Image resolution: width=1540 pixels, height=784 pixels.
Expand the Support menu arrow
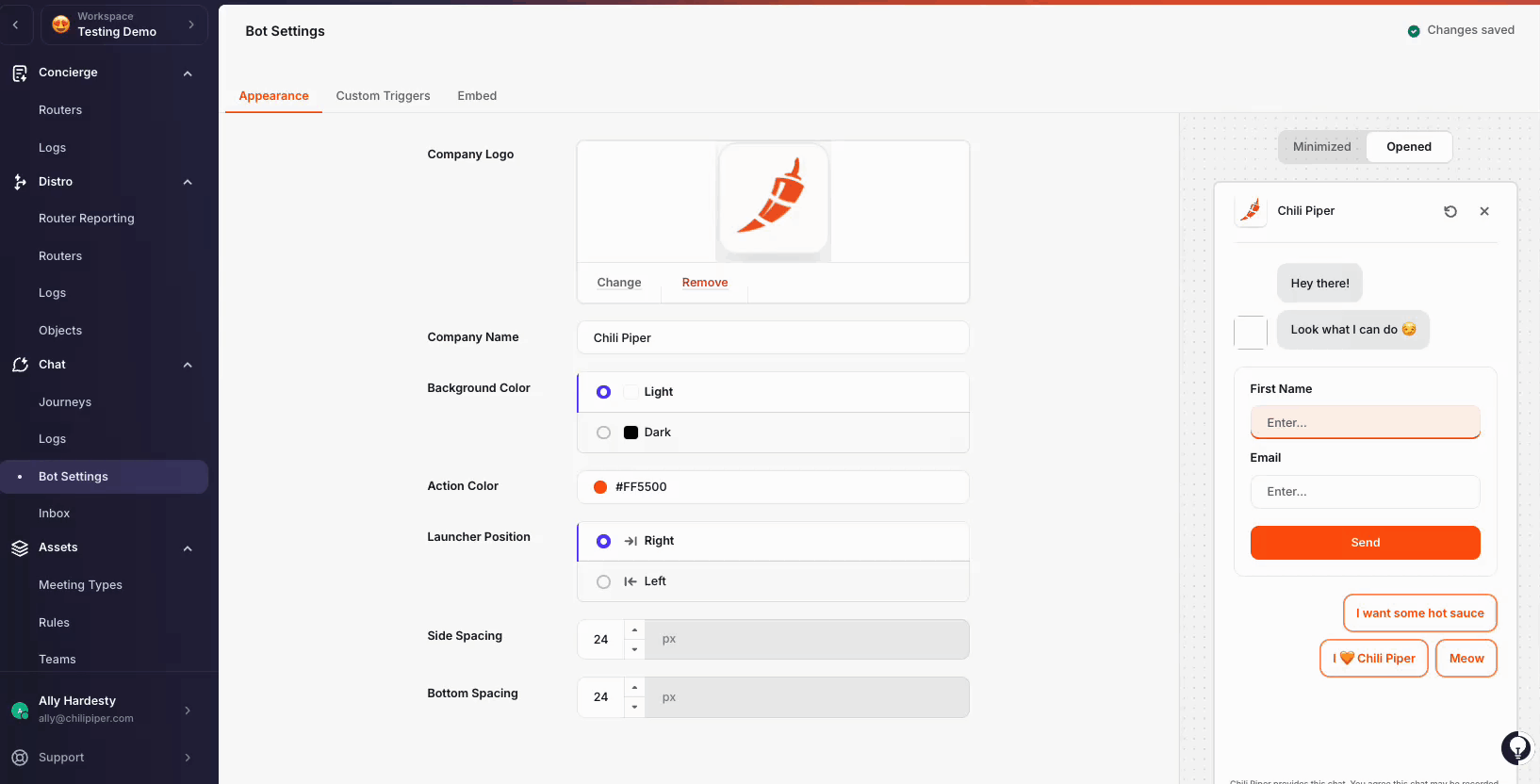[x=188, y=758]
